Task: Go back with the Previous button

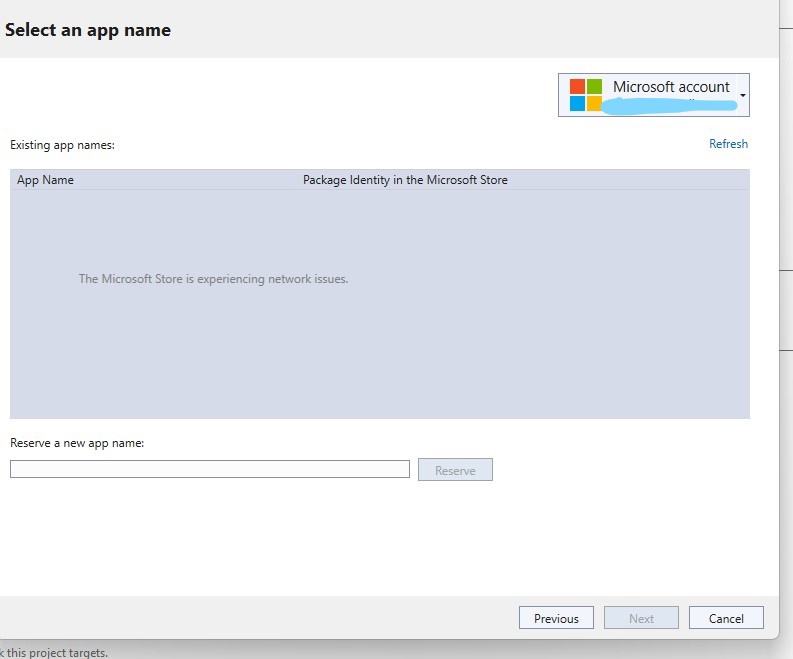Action: (556, 618)
